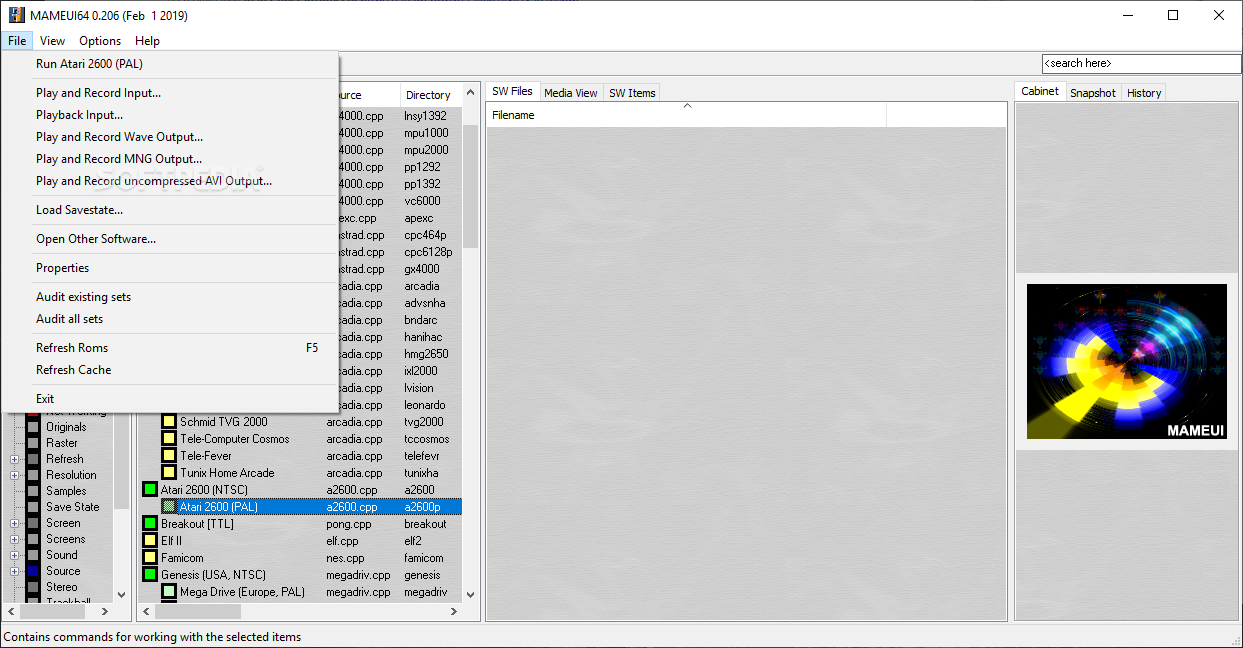Click the green status icon for Genesis (USA, NTSC)
The image size is (1243, 648).
150,575
